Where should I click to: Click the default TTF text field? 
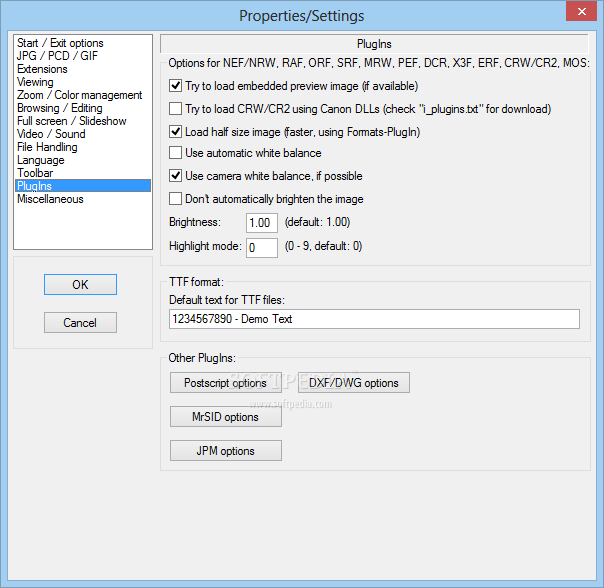374,319
